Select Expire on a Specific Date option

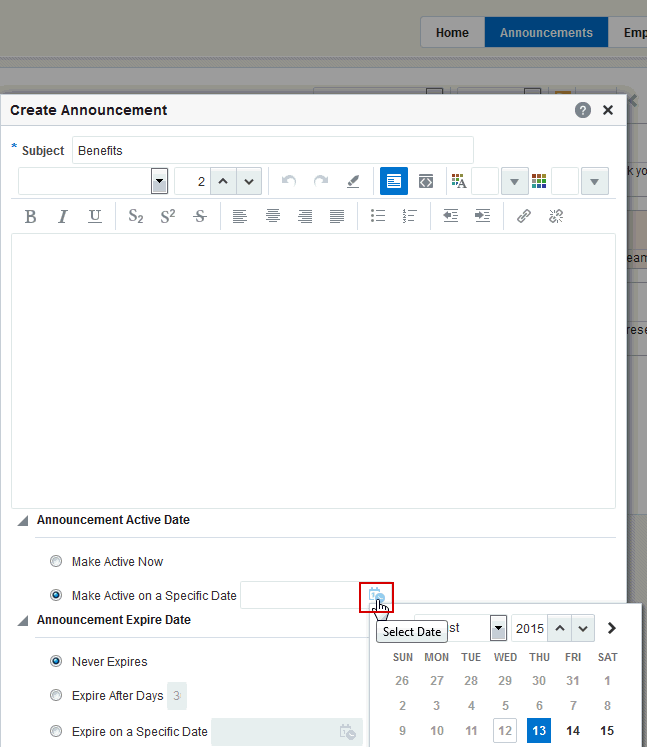coord(56,731)
